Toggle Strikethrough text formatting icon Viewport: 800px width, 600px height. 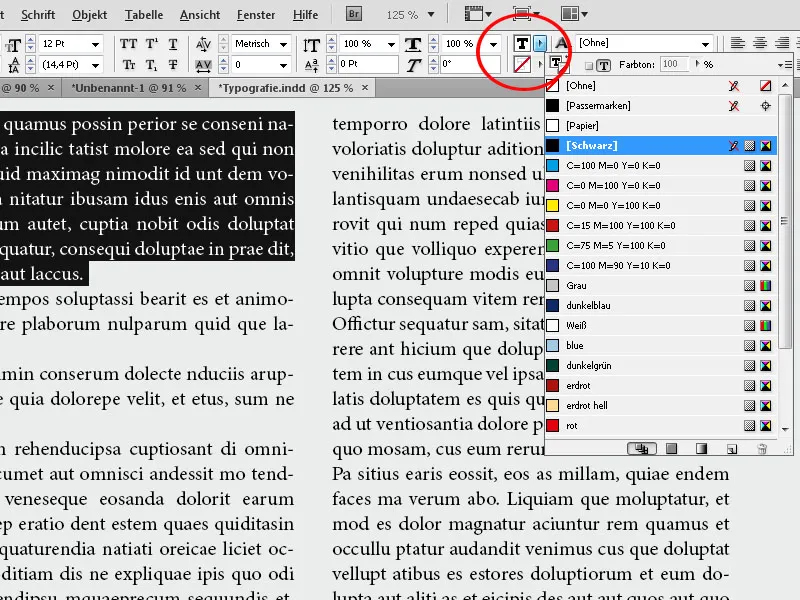[173, 65]
